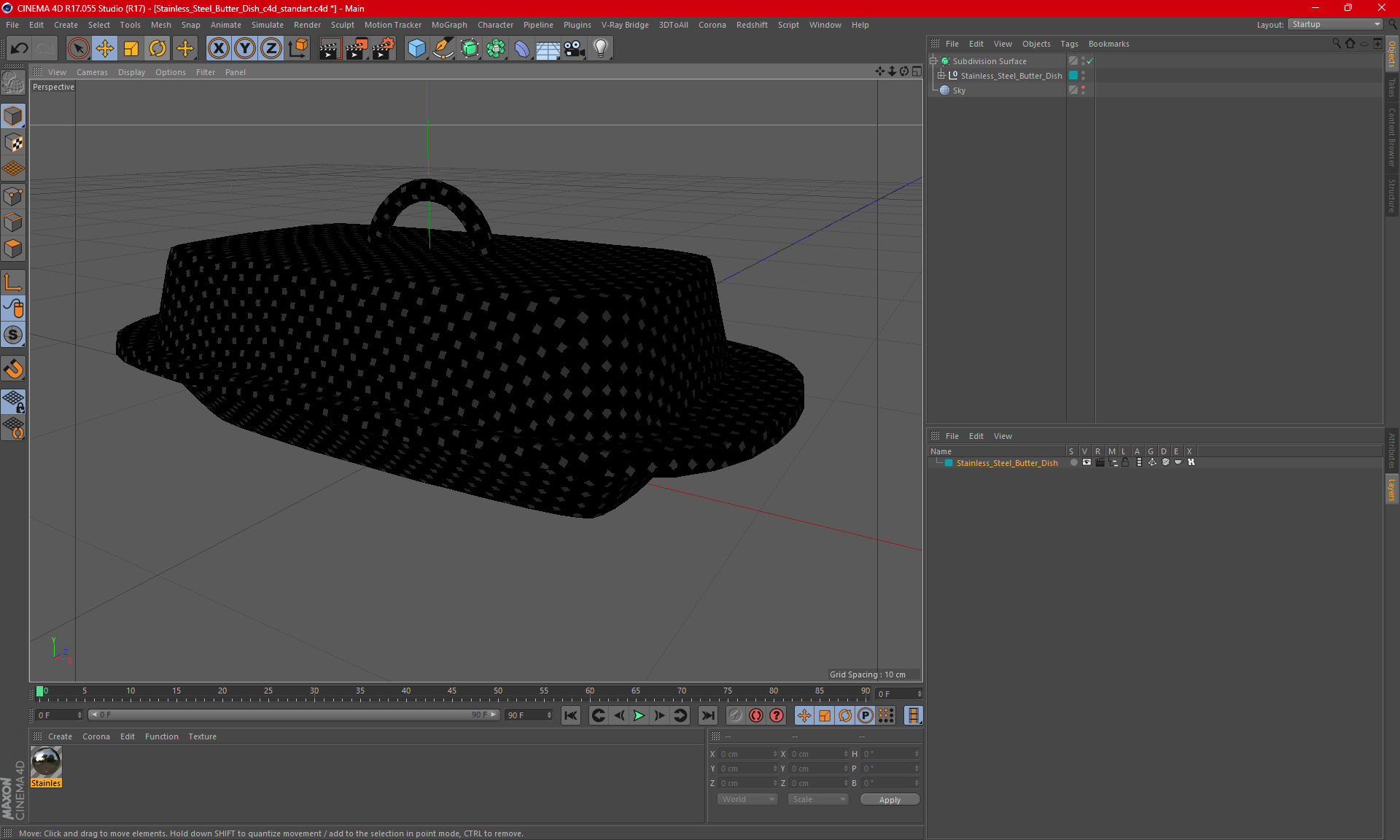The image size is (1400, 840).
Task: Open the World coordinate dropdown
Action: (x=748, y=799)
